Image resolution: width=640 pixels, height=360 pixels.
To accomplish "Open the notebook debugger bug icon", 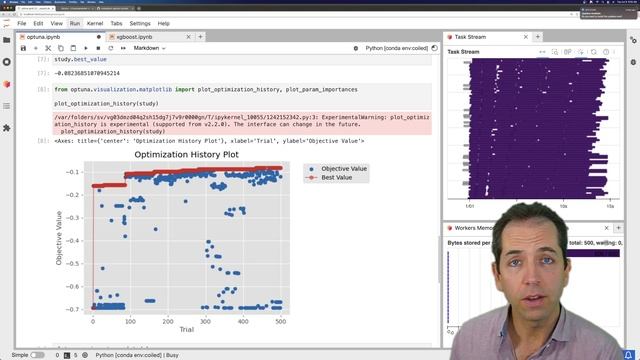I will [356, 48].
